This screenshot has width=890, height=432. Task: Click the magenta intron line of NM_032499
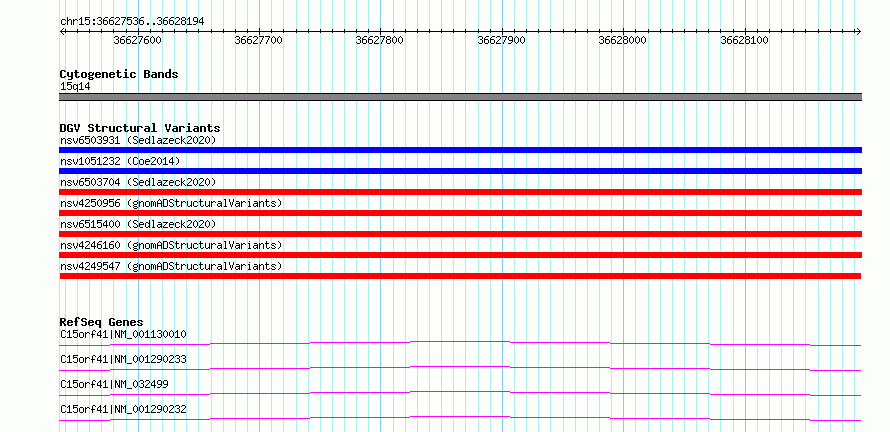(460, 393)
